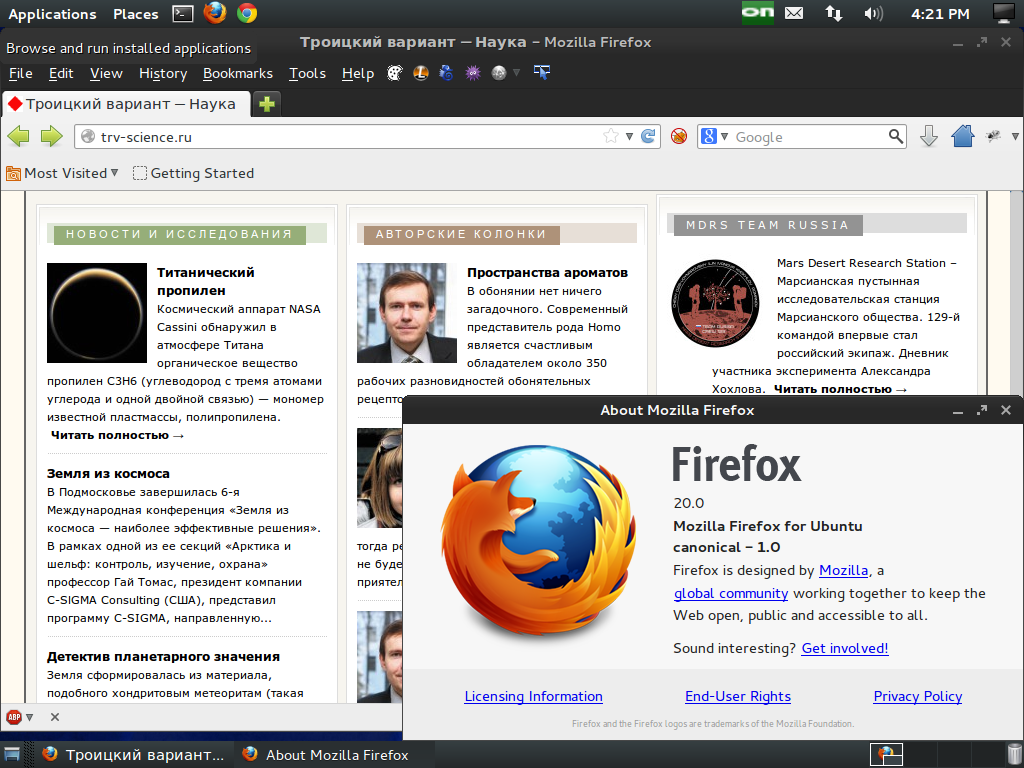1024x768 pixels.
Task: Click the MDRS mission patch thumbnail
Action: [715, 303]
